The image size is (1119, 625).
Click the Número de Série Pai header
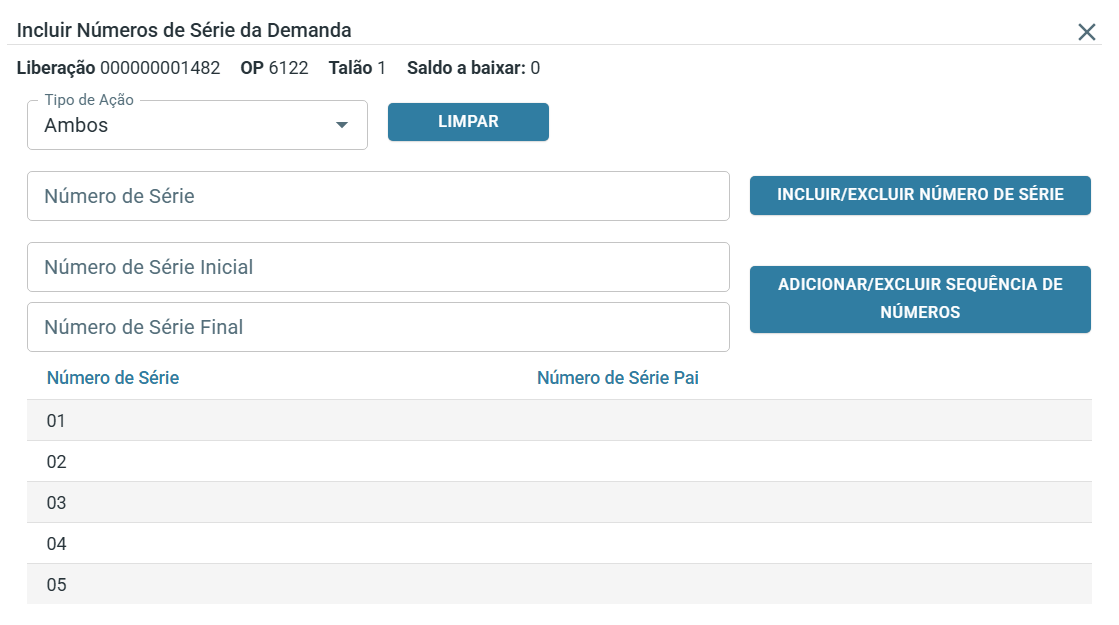coord(617,378)
